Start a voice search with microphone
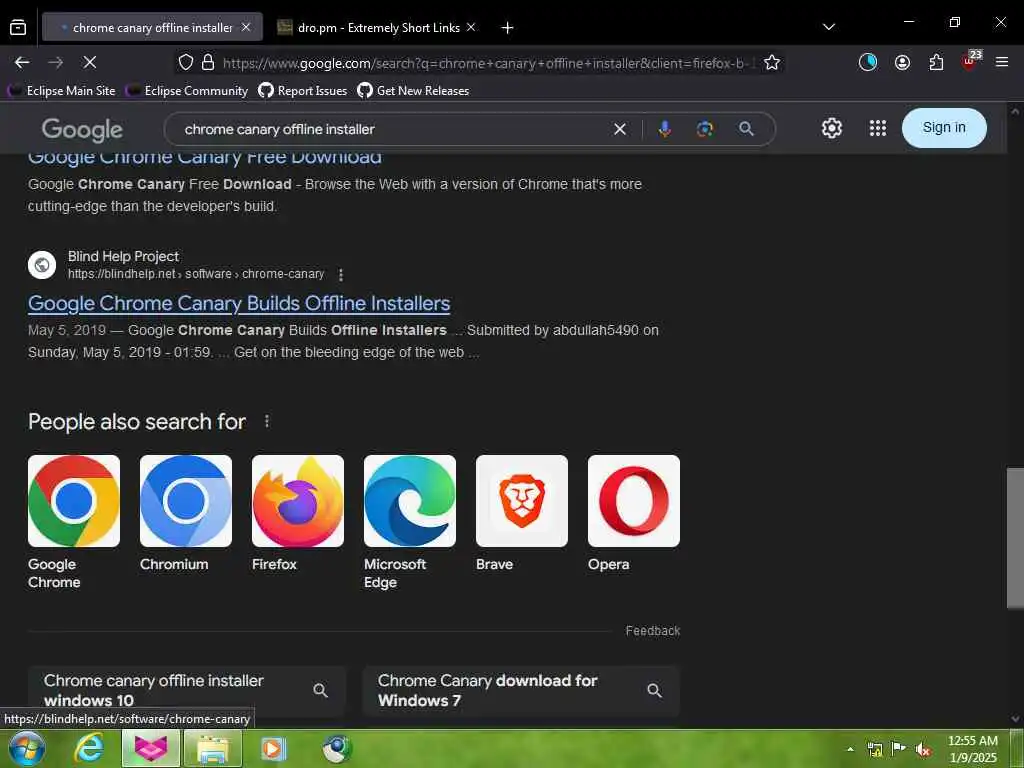 pyautogui.click(x=665, y=129)
